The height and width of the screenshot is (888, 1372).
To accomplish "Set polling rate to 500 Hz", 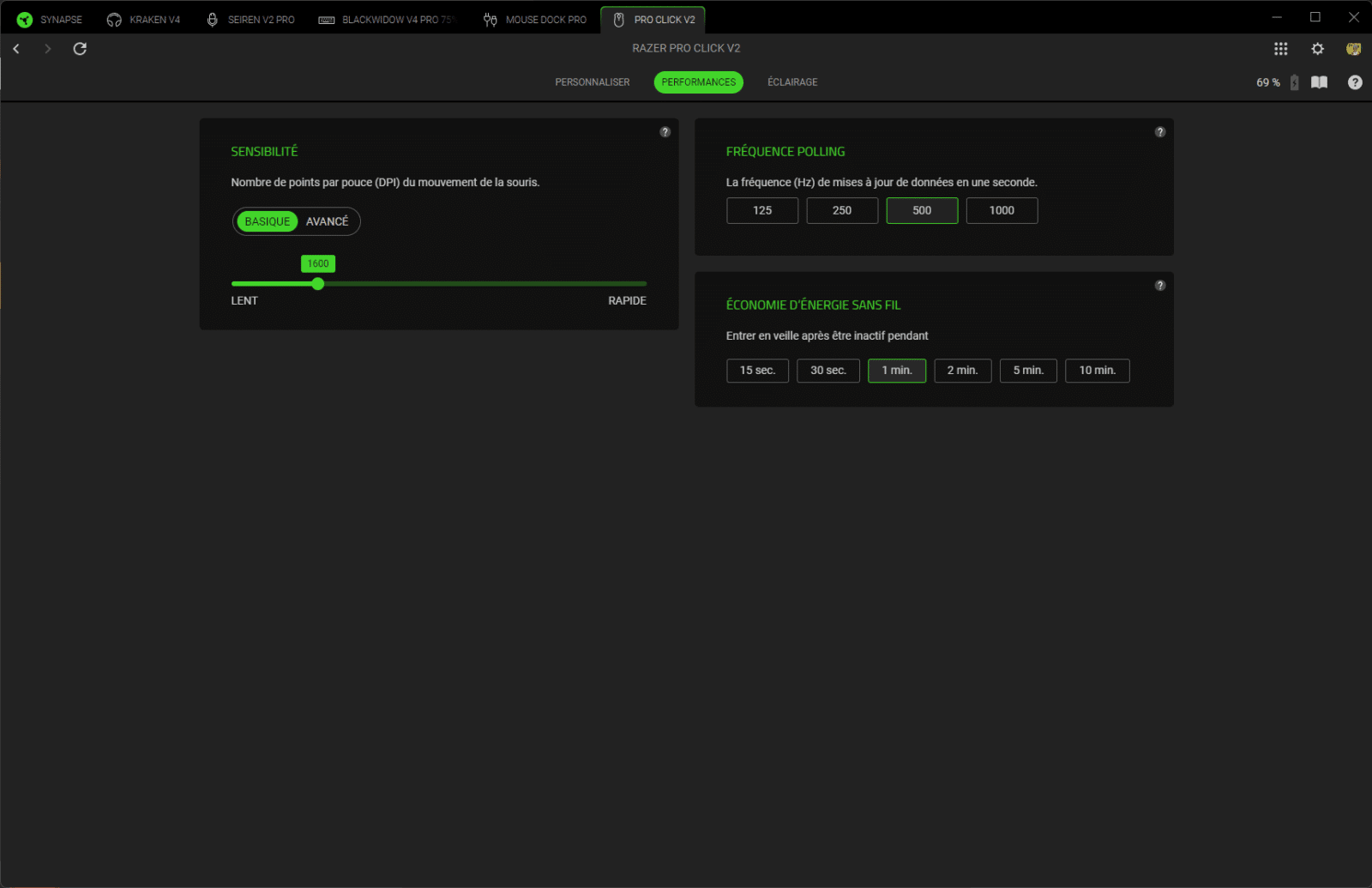I will (922, 210).
